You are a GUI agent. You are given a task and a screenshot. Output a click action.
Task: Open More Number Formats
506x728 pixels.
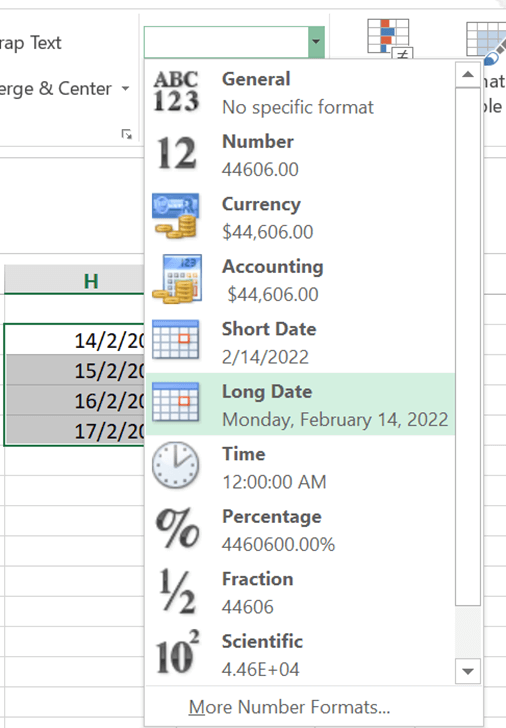tap(289, 707)
